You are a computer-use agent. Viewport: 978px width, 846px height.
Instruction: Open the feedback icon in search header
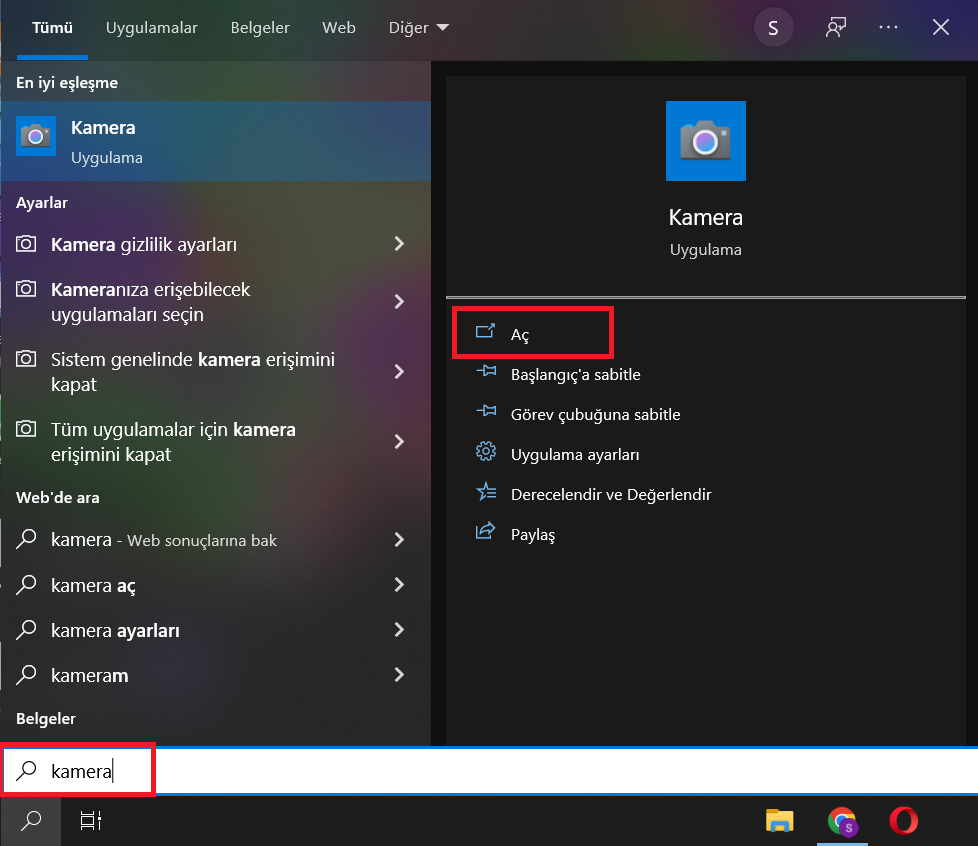pos(835,28)
